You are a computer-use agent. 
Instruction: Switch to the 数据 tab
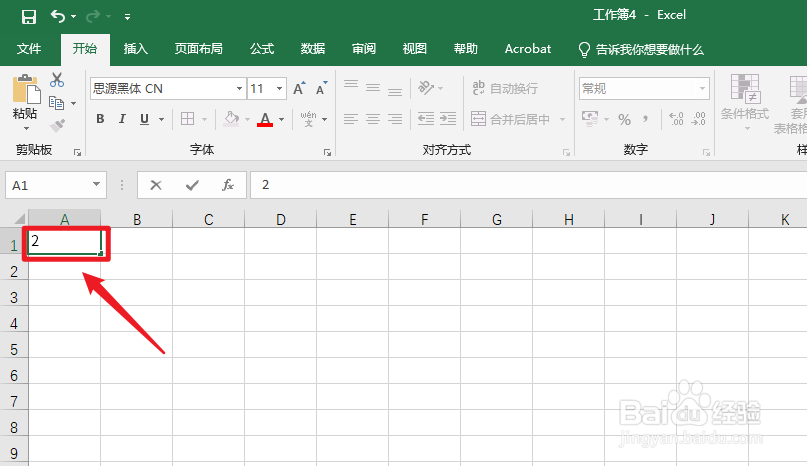pos(313,49)
